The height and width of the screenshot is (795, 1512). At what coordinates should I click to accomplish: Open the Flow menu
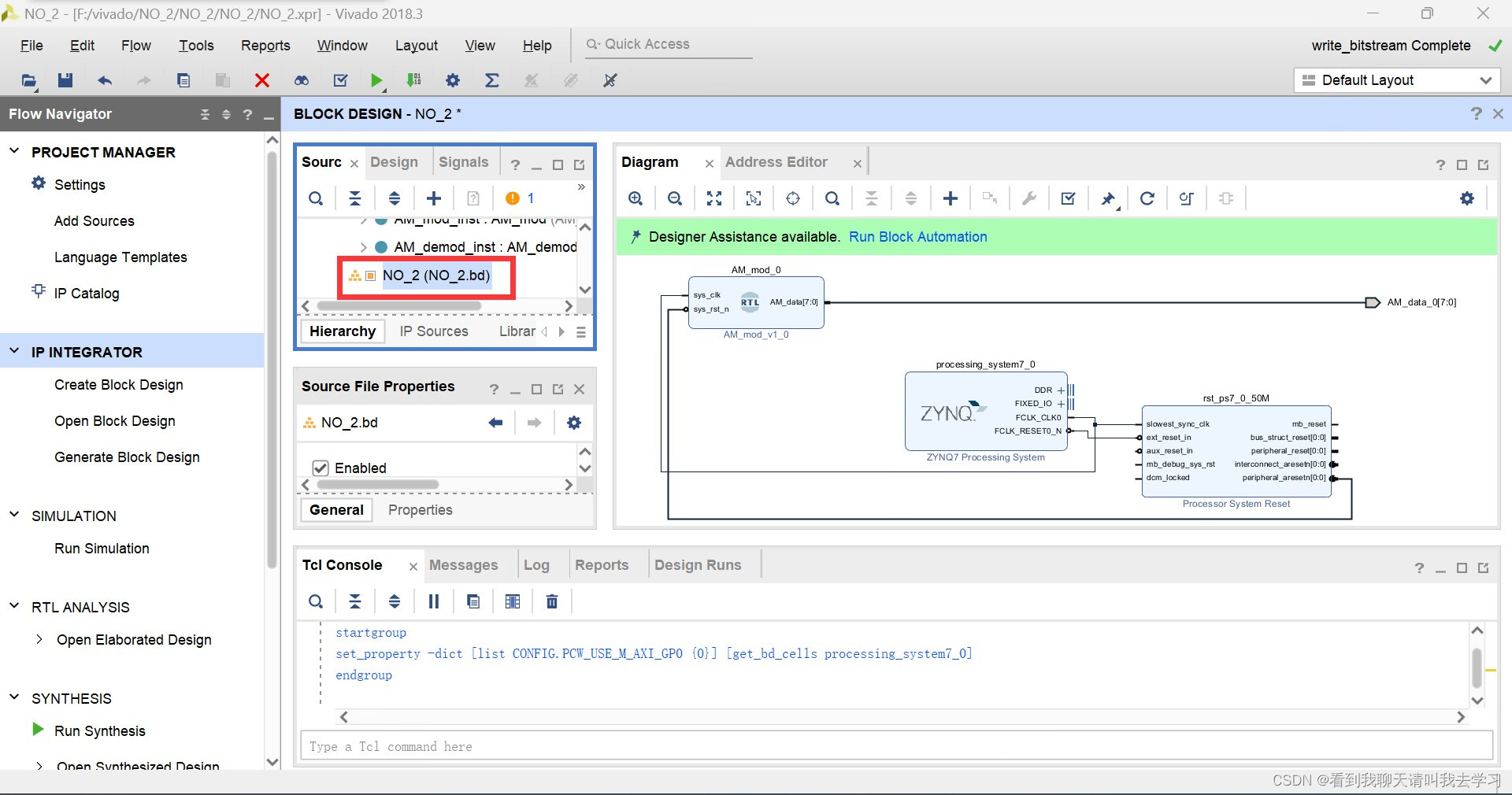(x=136, y=46)
